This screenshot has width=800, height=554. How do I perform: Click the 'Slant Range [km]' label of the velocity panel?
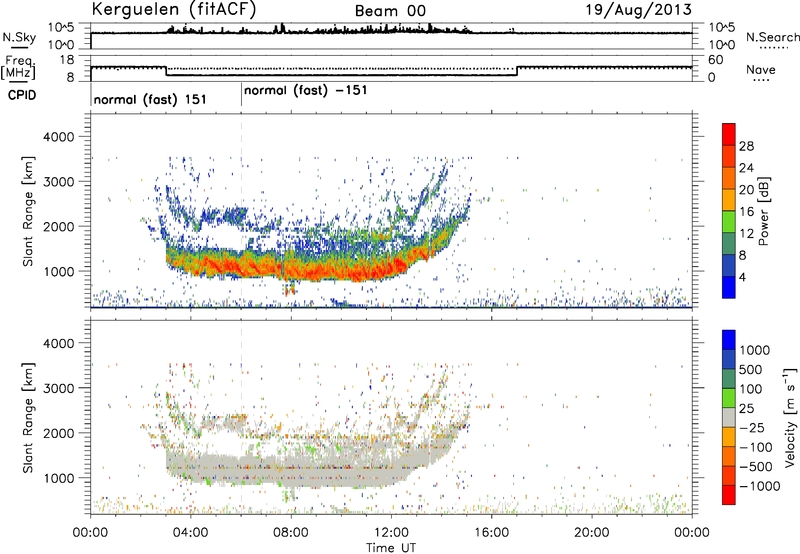tap(28, 417)
